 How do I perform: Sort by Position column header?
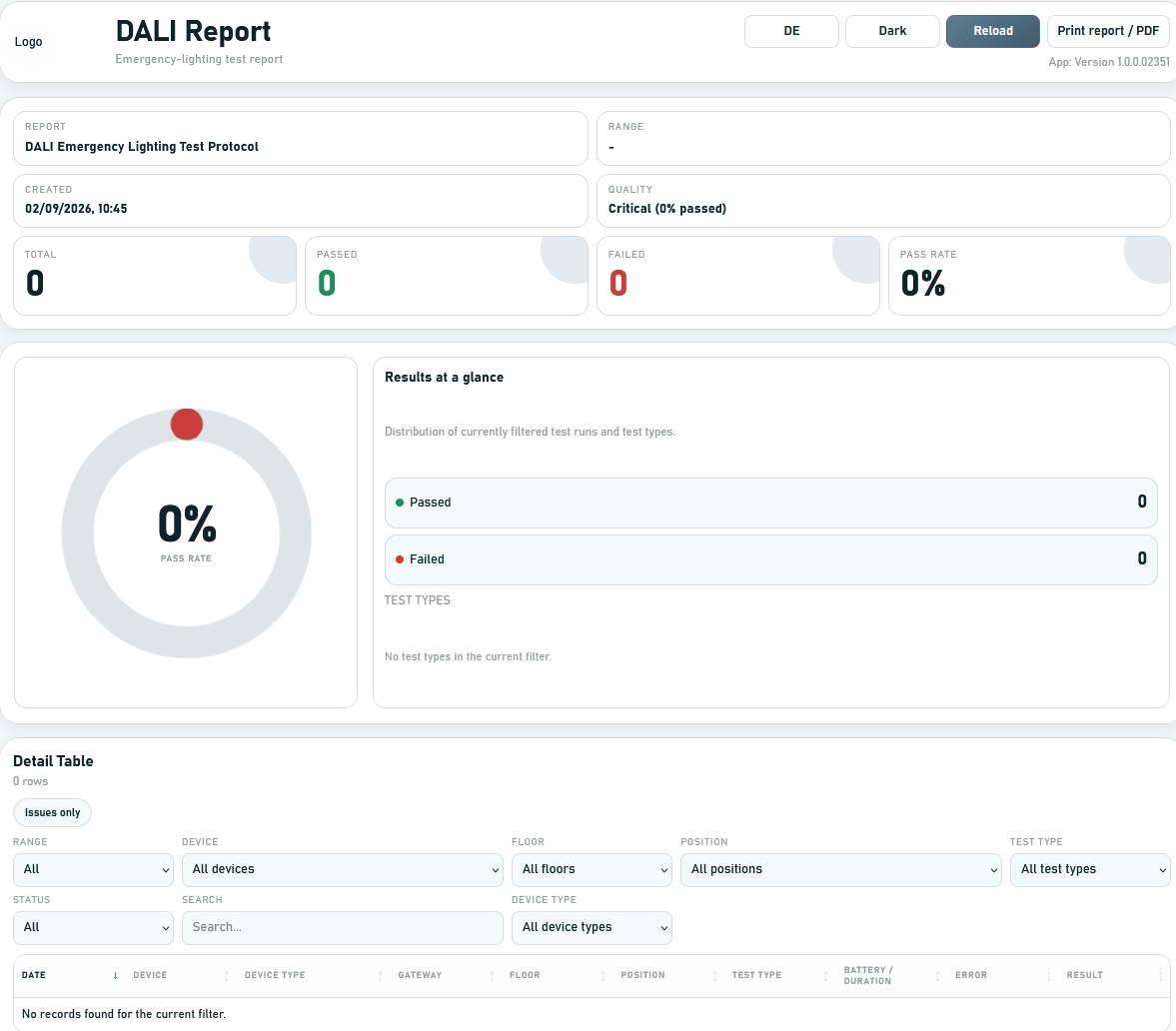point(669,975)
